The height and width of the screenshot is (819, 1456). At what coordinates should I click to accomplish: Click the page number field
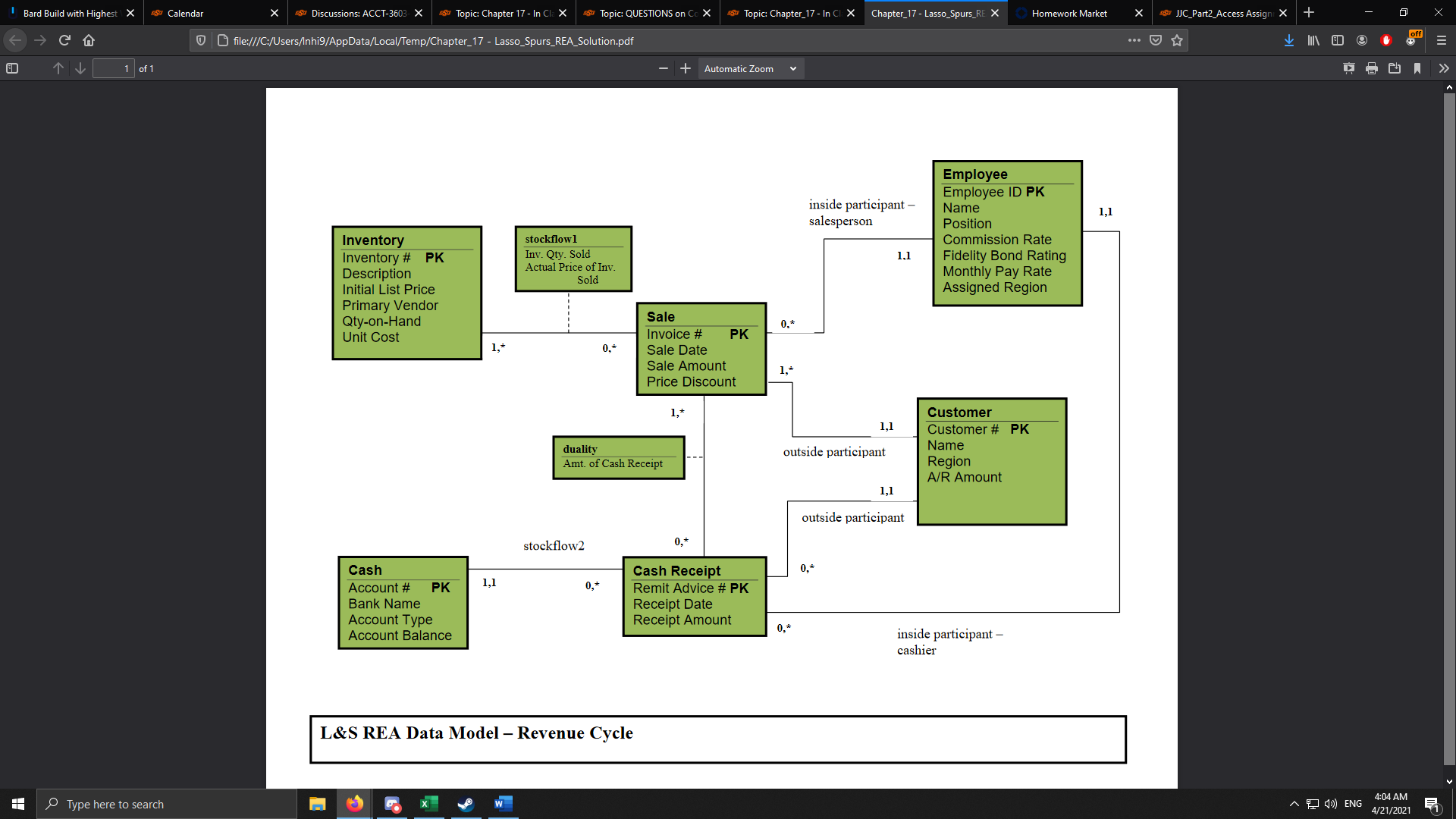tap(113, 68)
